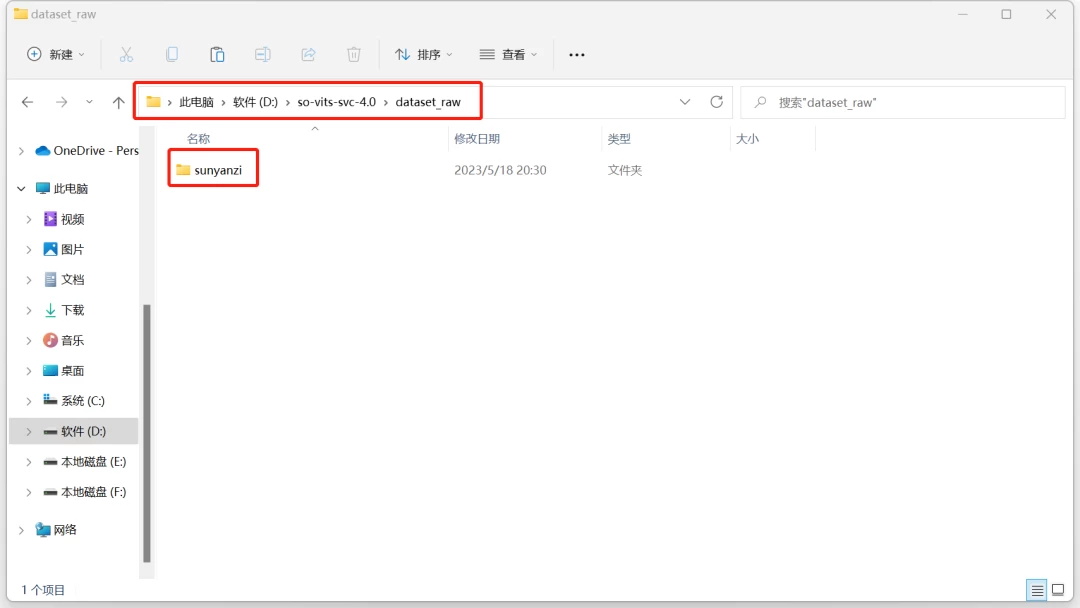Sort by the 大小 column header

tap(747, 139)
